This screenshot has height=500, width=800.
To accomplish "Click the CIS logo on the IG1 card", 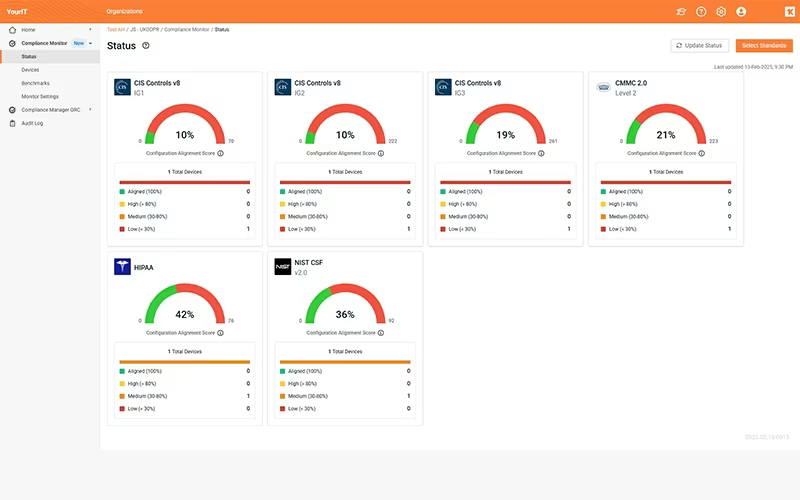I will point(122,87).
